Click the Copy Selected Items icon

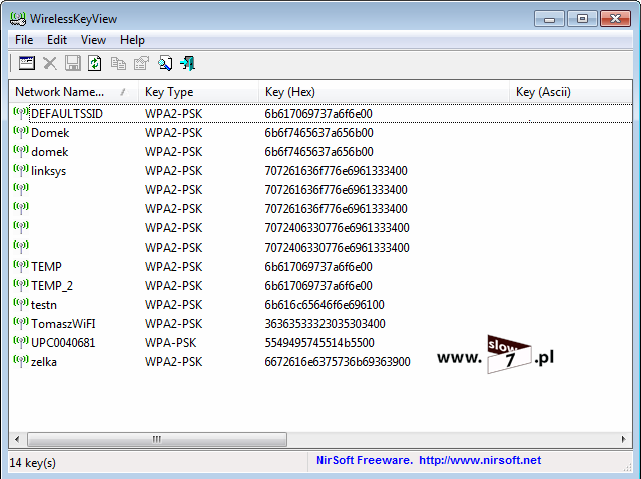click(x=118, y=63)
